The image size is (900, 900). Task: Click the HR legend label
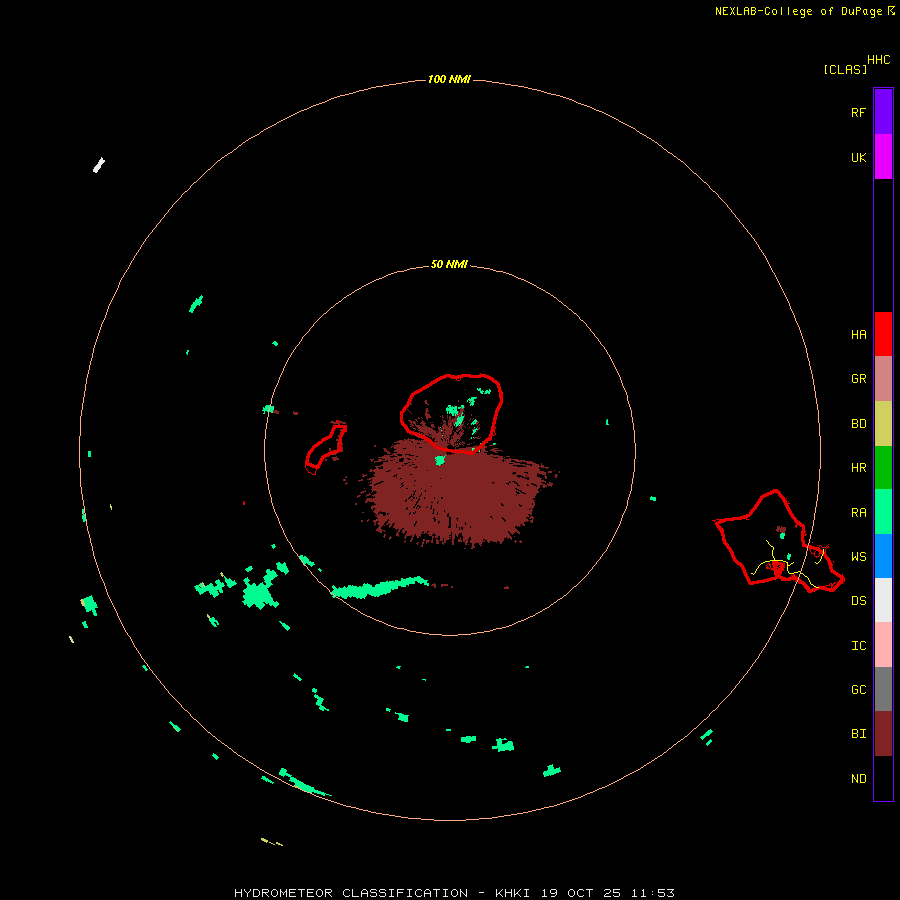(x=858, y=468)
